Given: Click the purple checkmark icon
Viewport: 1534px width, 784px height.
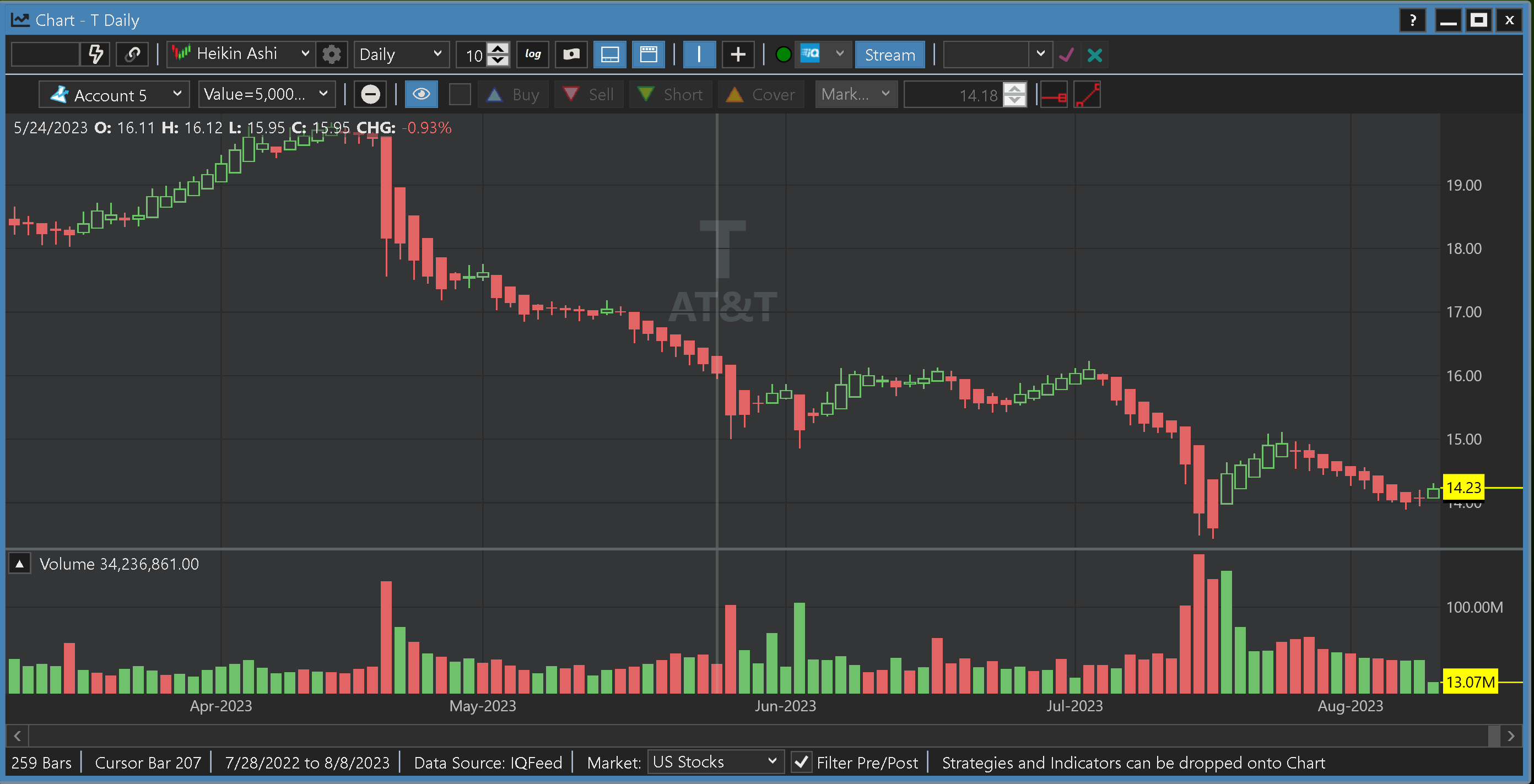Looking at the screenshot, I should [1066, 55].
